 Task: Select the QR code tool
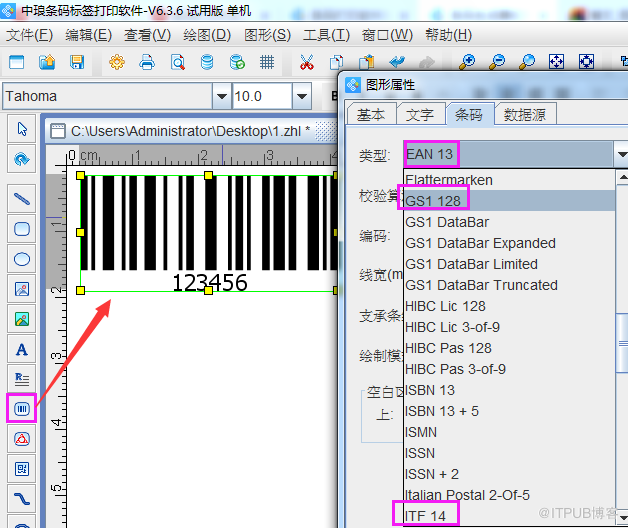tap(21, 468)
